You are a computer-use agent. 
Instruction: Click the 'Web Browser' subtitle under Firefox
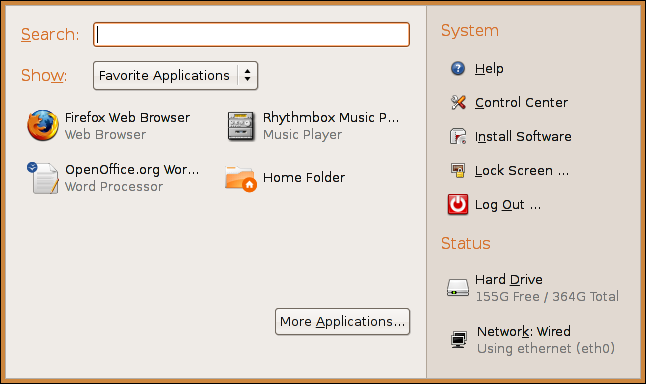105,134
